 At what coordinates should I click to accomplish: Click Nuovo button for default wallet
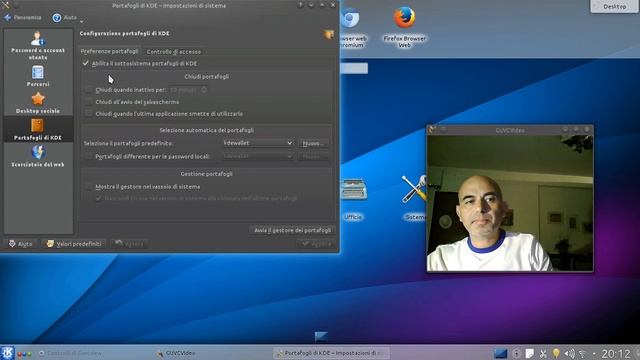pos(313,143)
